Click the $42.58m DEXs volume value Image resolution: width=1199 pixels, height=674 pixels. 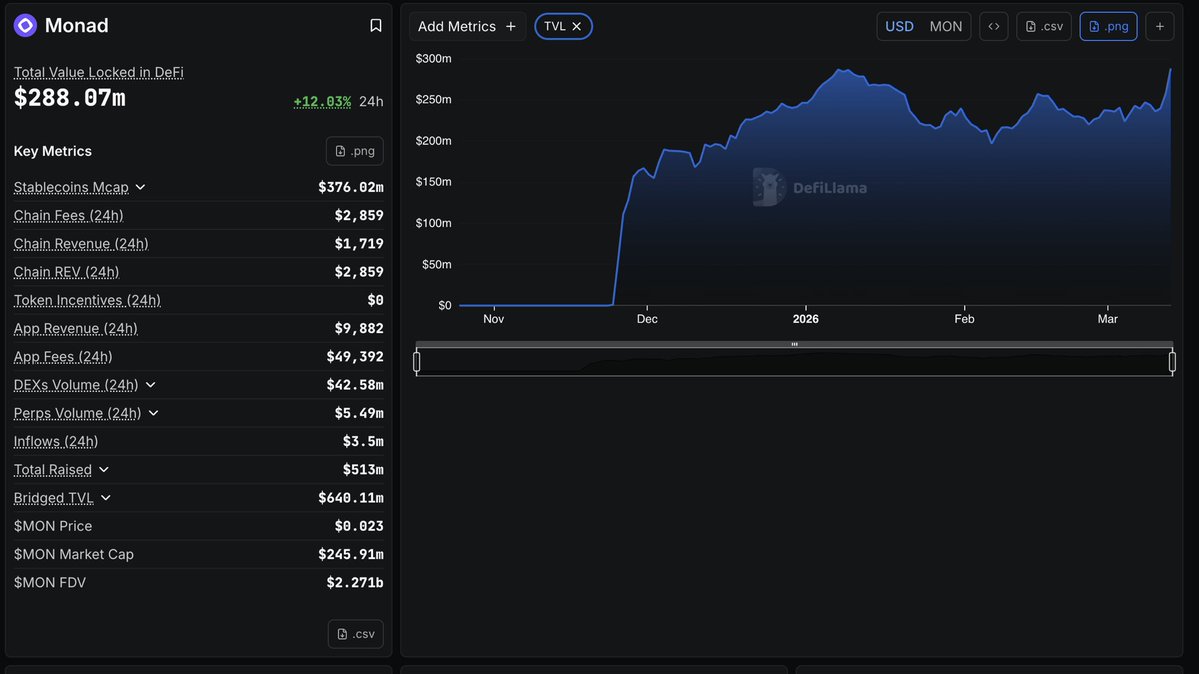pyautogui.click(x=355, y=384)
